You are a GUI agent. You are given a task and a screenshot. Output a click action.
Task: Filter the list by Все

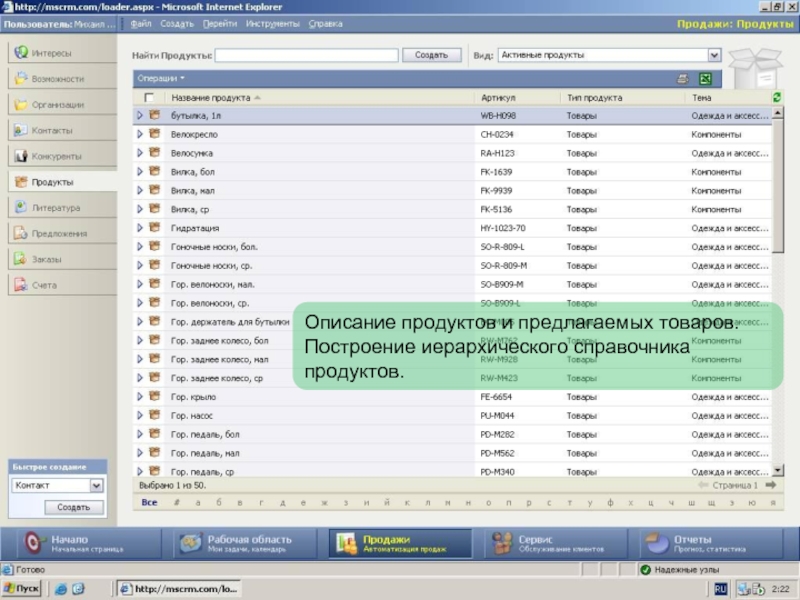[149, 503]
